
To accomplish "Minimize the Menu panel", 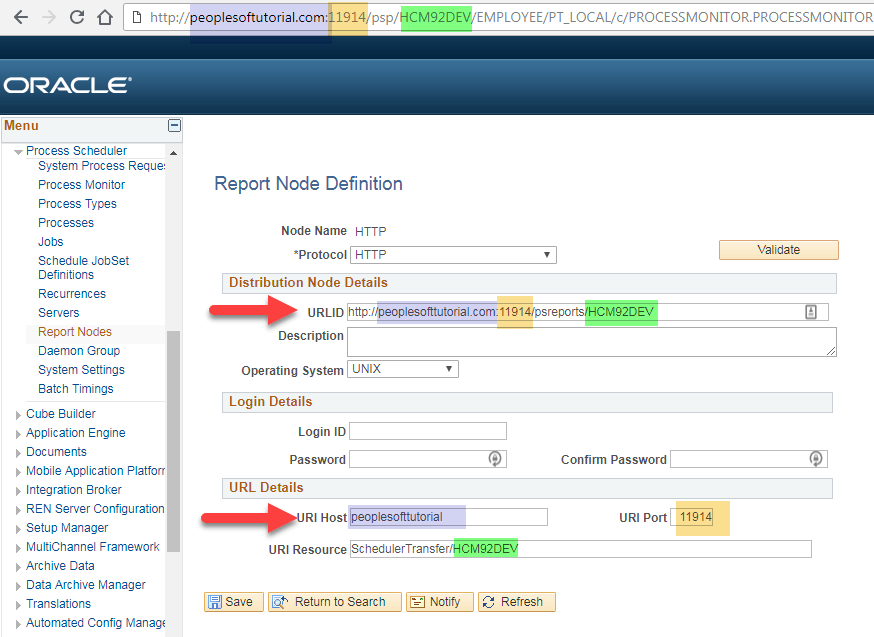I will 174,125.
